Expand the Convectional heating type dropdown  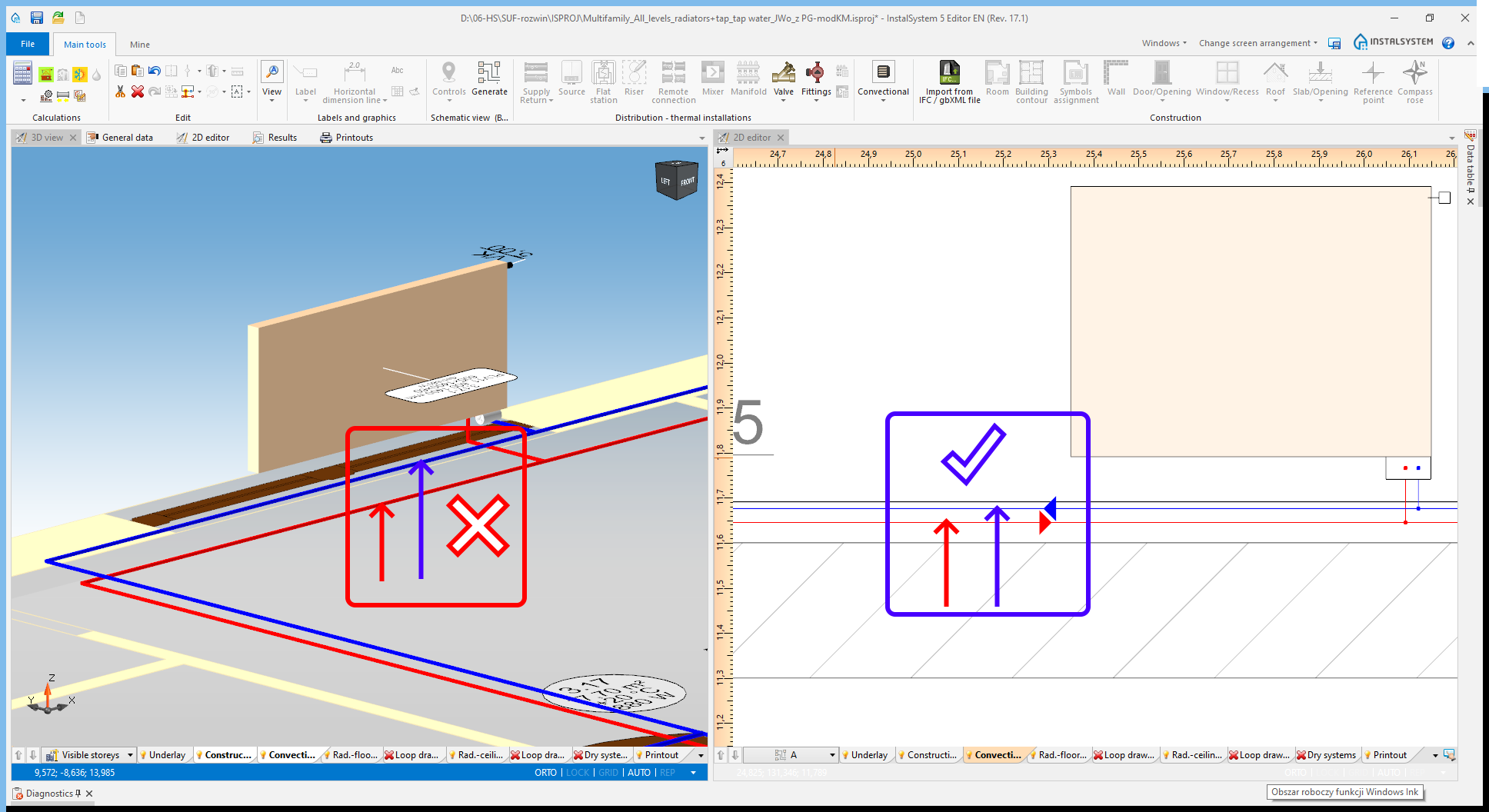pos(883,101)
